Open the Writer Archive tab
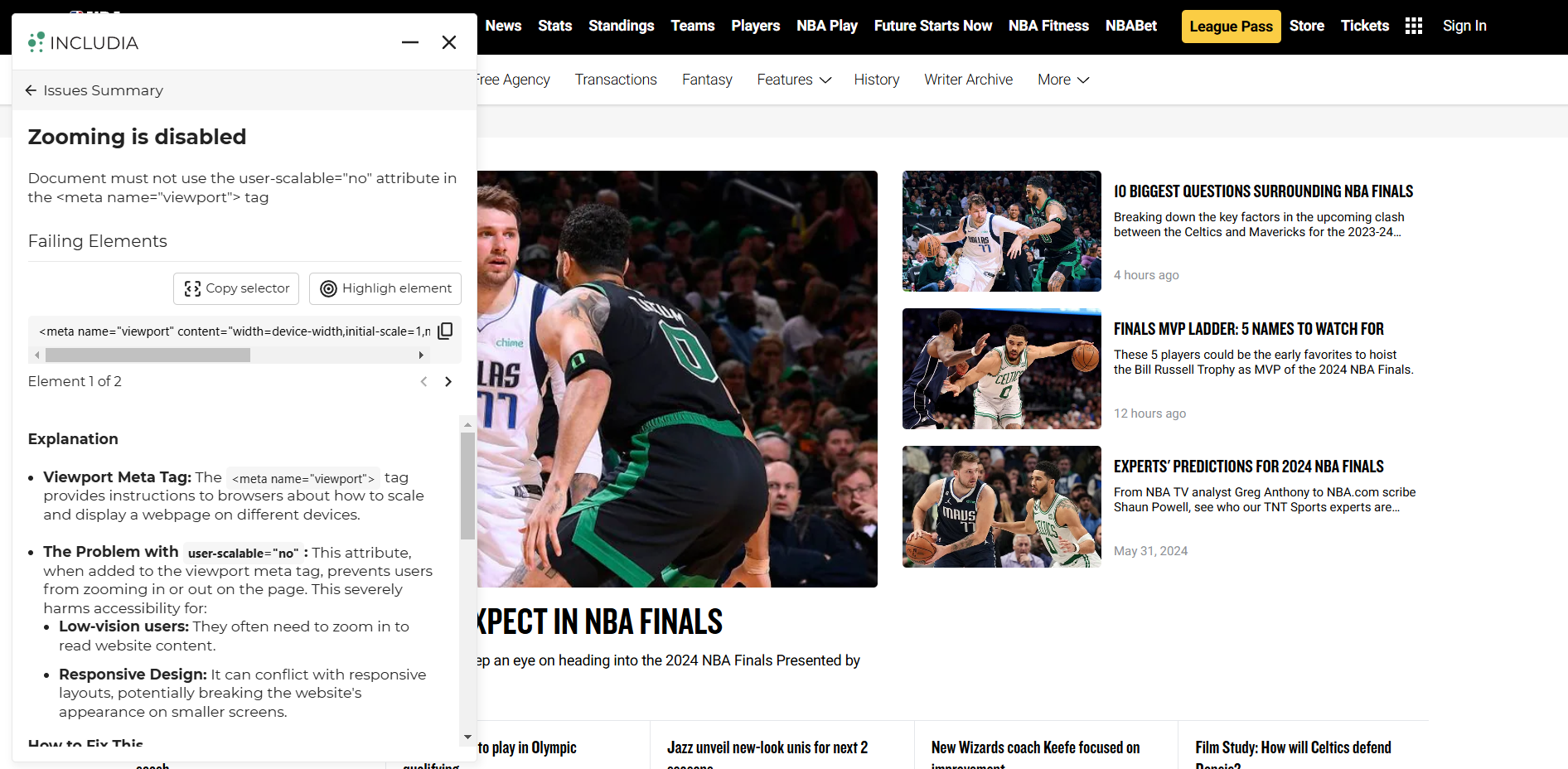The width and height of the screenshot is (1568, 769). point(968,80)
